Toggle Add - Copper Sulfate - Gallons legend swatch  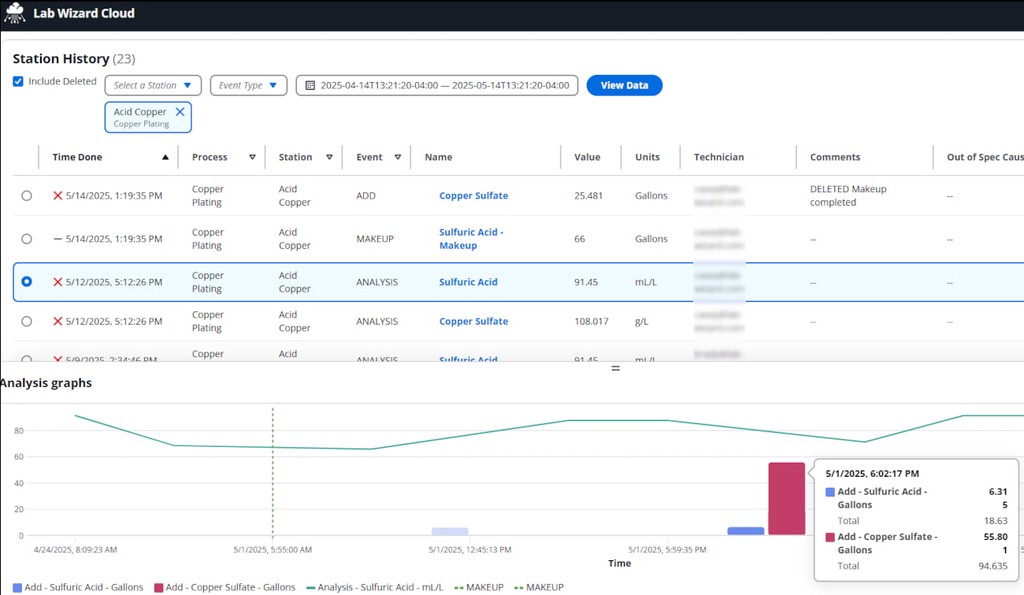tap(159, 588)
